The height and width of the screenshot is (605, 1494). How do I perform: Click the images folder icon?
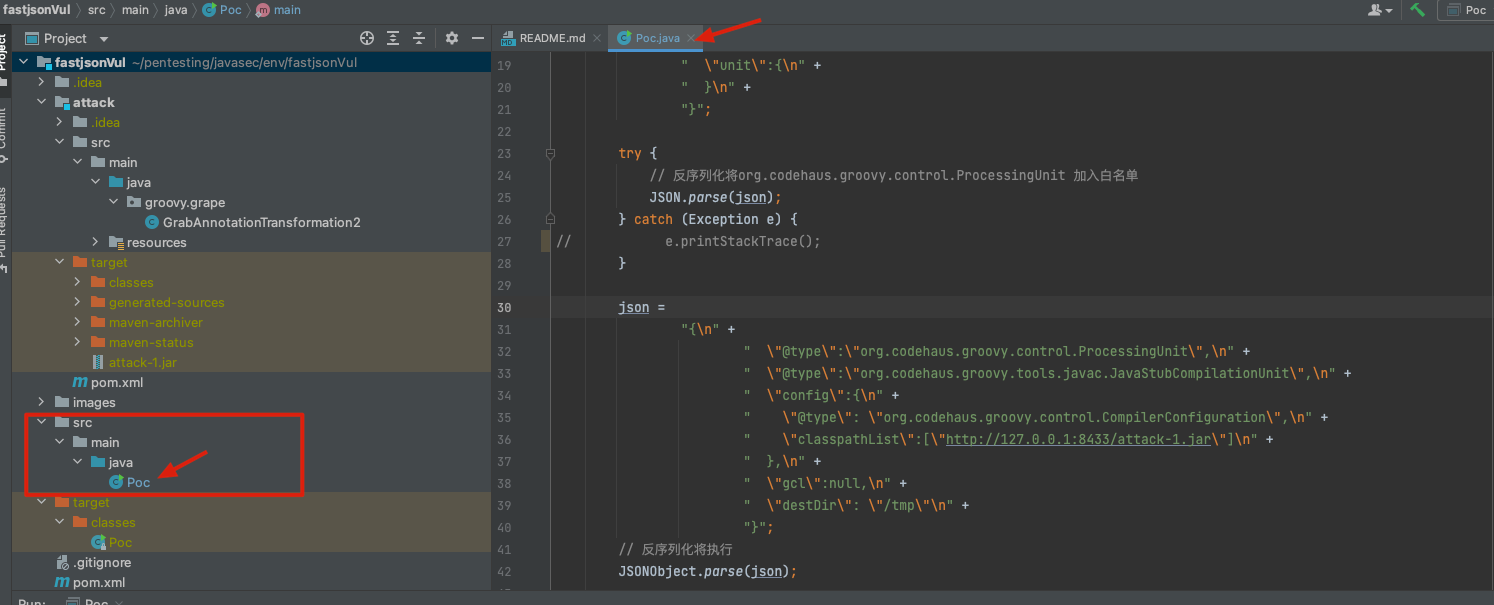(62, 402)
